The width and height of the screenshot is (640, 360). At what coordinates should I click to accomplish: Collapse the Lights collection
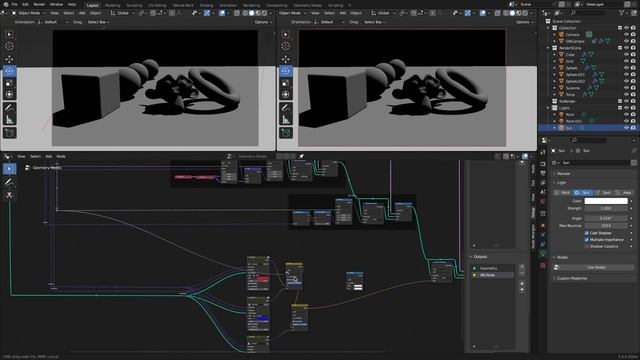click(548, 108)
